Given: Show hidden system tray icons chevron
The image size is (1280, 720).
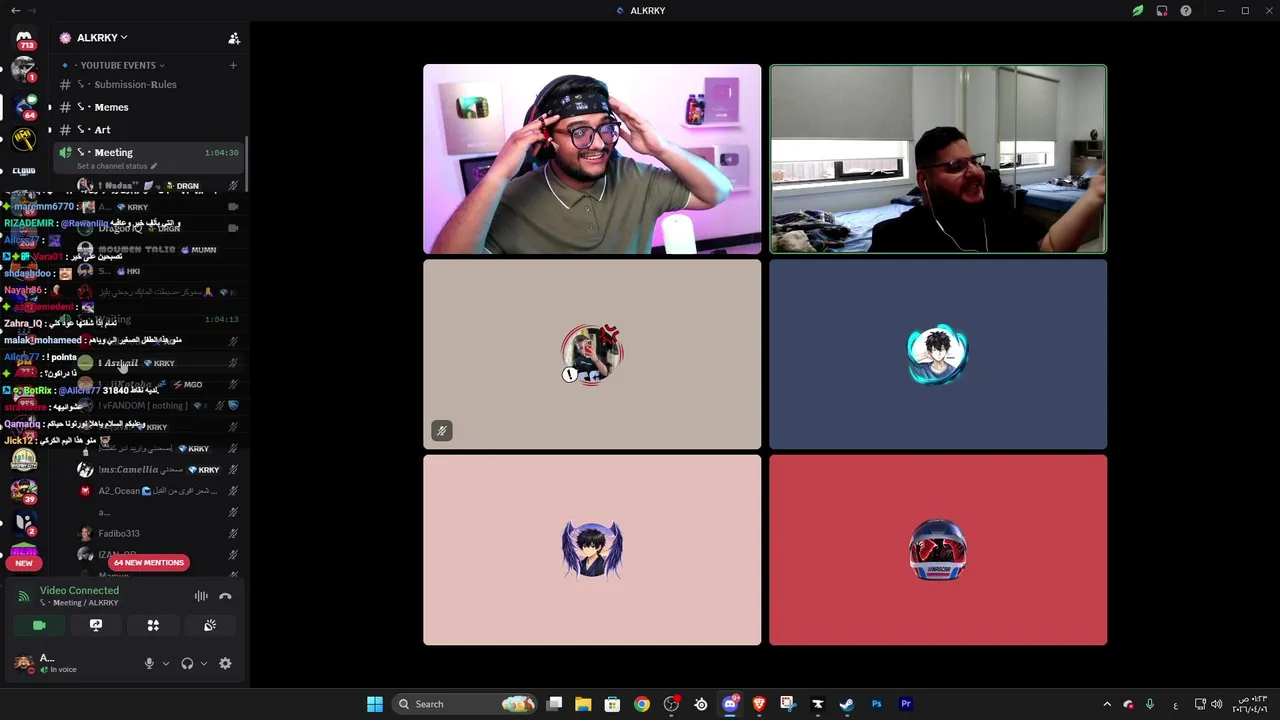Looking at the screenshot, I should click(1107, 704).
